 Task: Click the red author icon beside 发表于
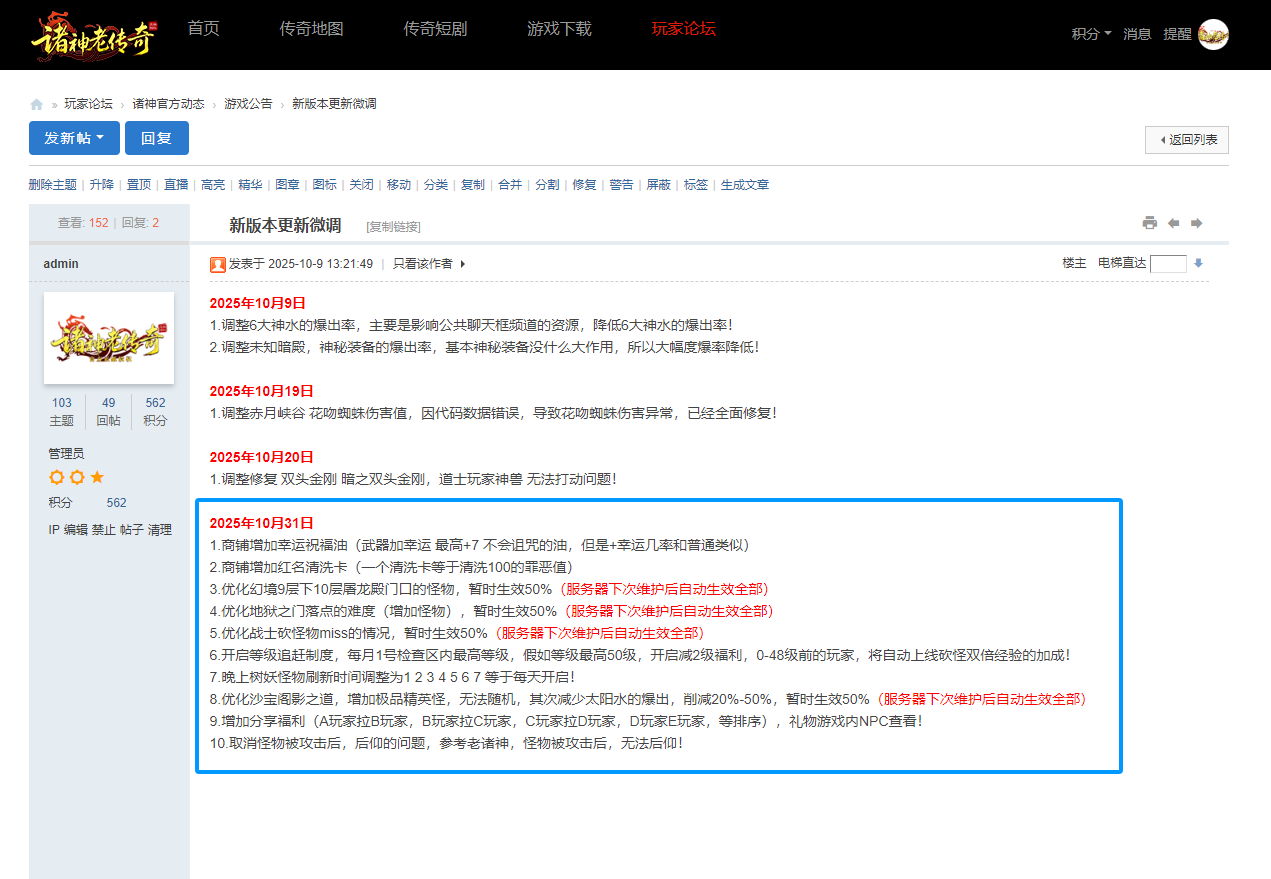(x=217, y=264)
